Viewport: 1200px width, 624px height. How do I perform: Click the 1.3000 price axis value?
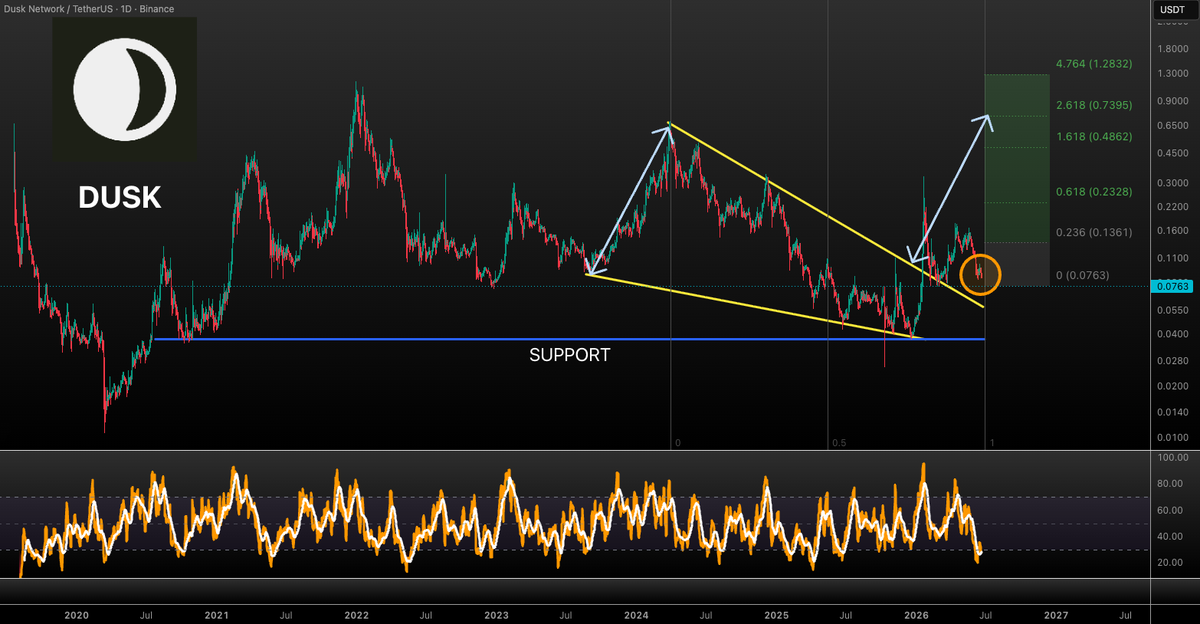pos(1172,74)
